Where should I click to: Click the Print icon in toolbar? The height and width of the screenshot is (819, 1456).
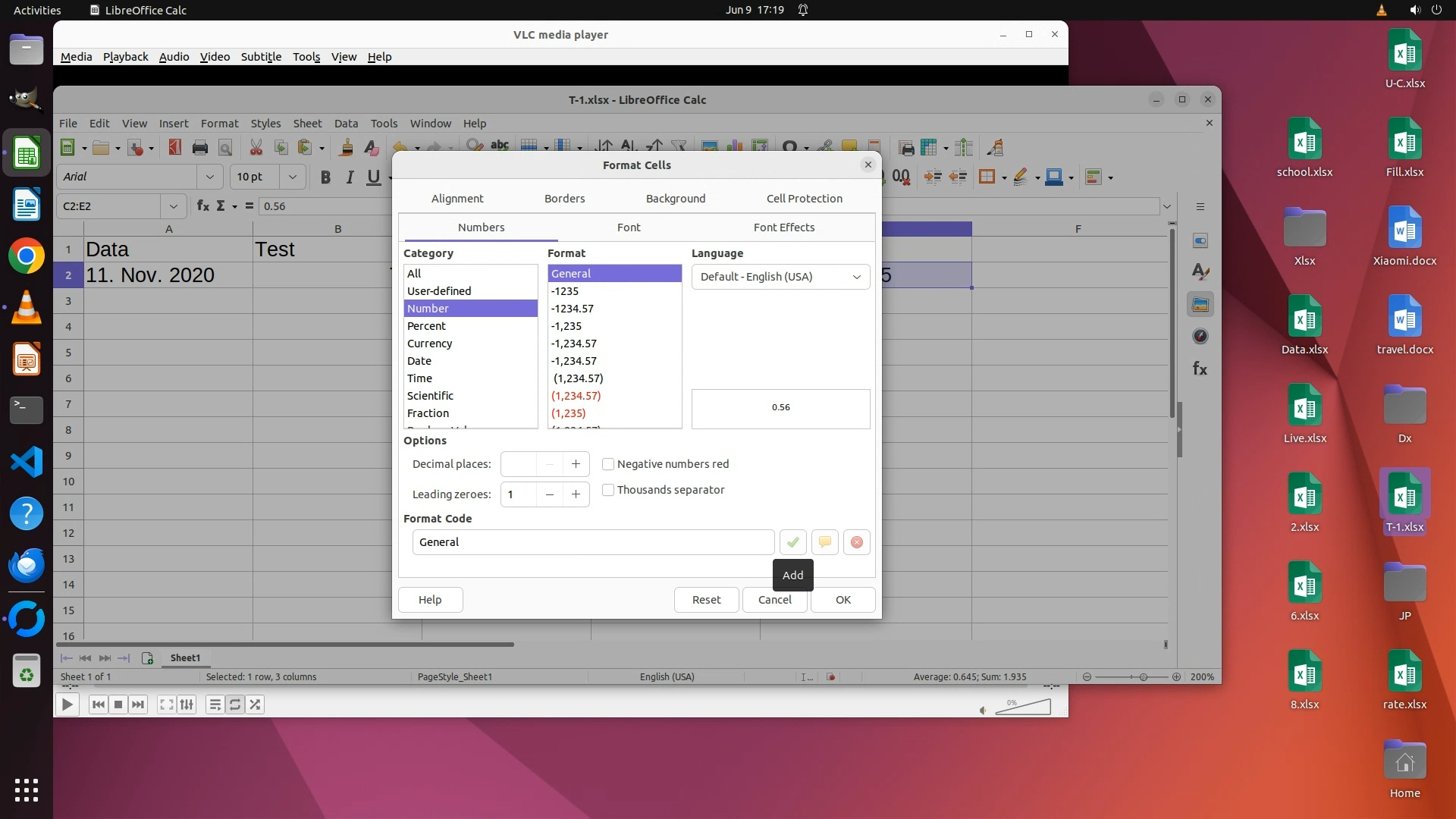pyautogui.click(x=200, y=148)
